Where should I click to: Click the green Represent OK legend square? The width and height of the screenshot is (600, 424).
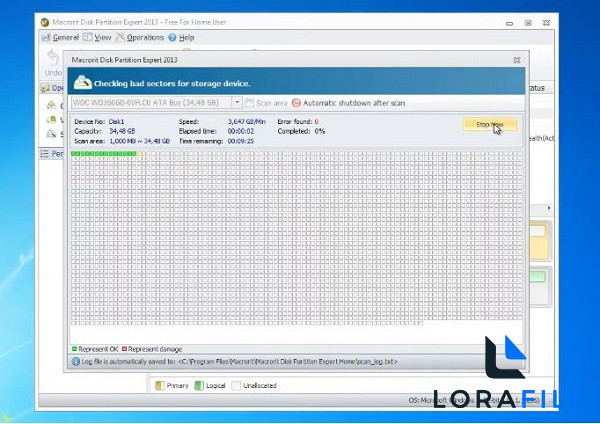[x=75, y=349]
